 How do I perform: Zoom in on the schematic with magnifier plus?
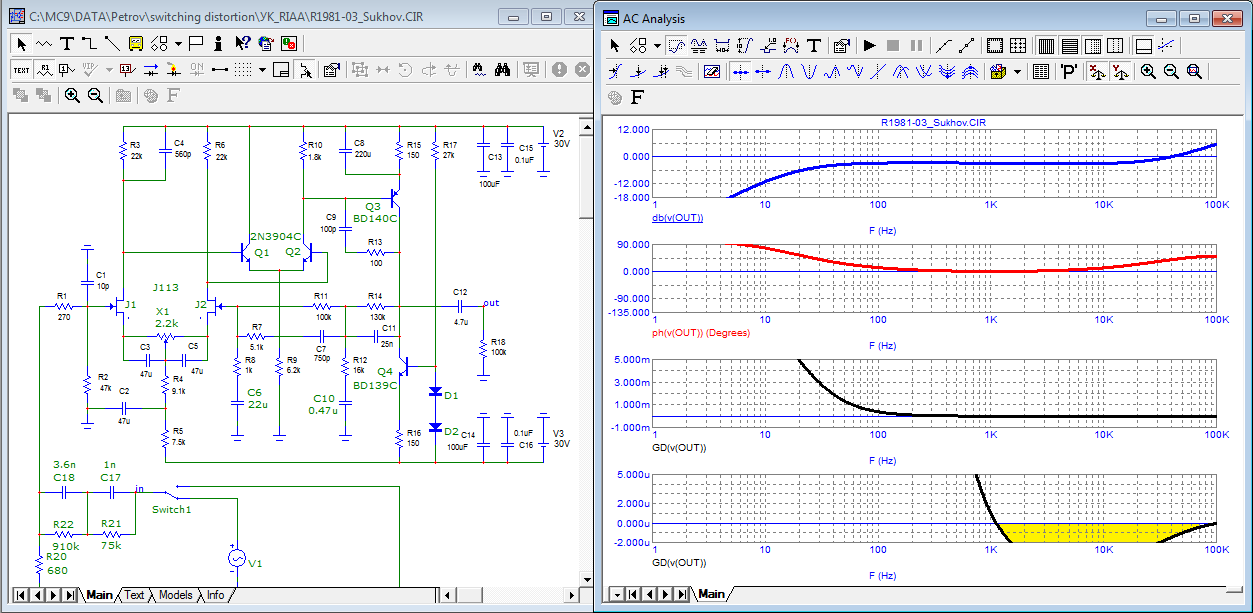72,95
